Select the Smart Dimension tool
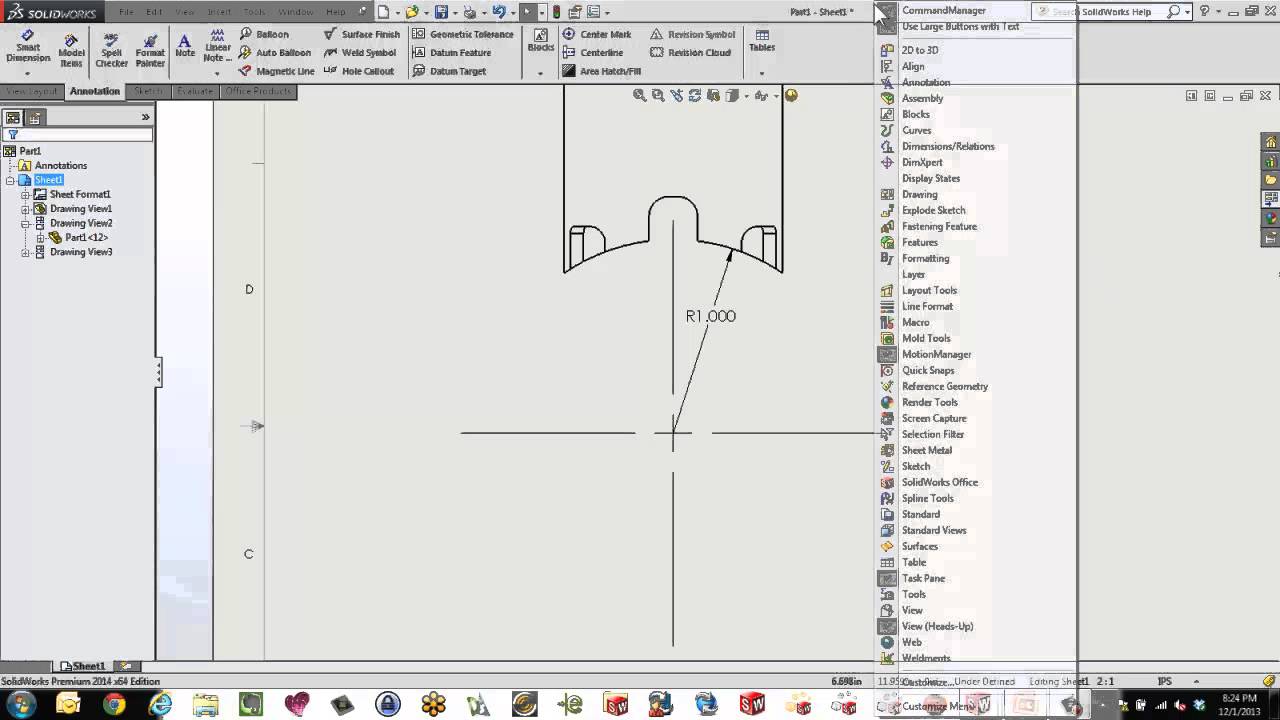1280x720 pixels. pos(28,47)
